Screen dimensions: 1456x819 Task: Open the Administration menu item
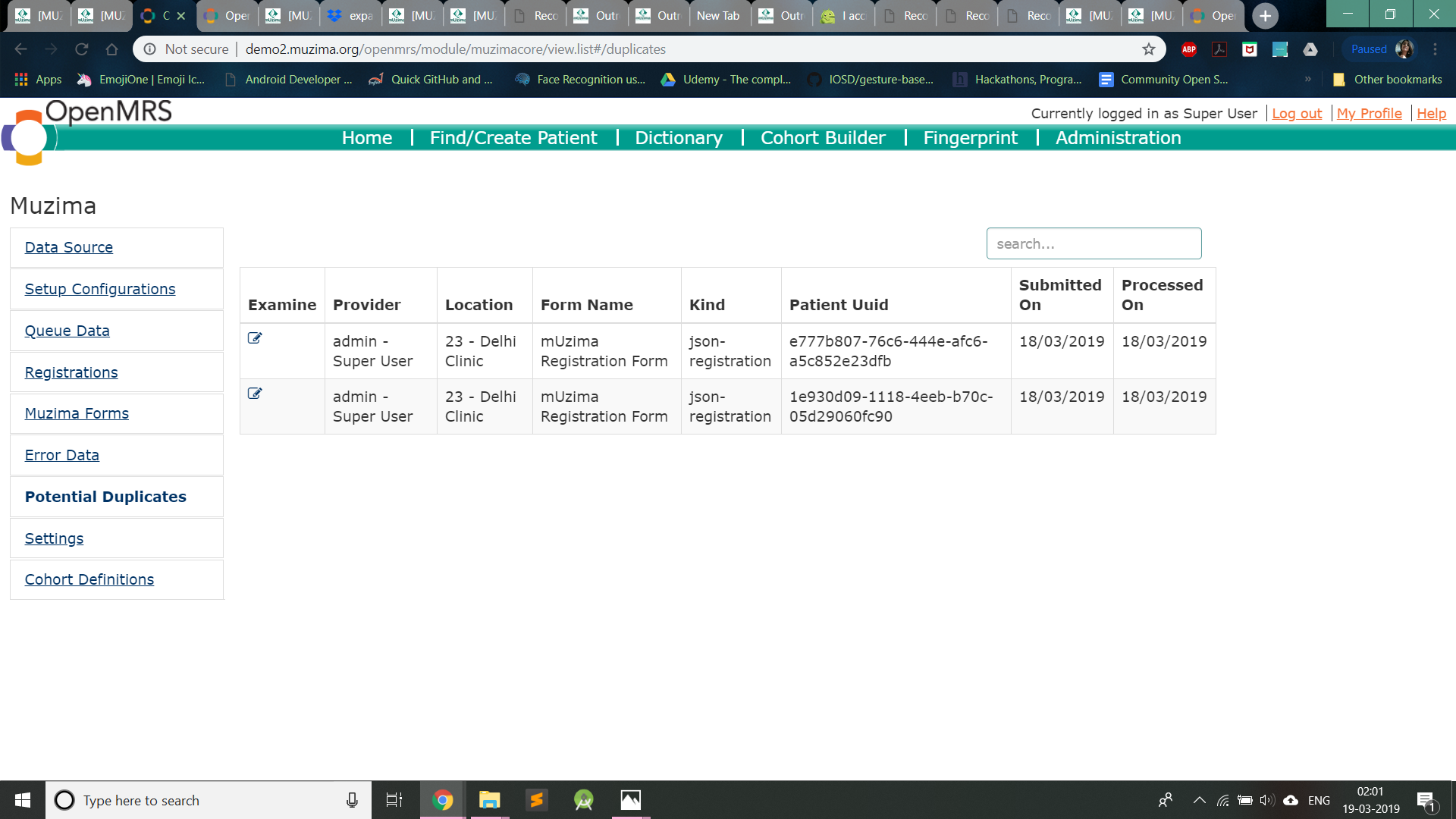pyautogui.click(x=1119, y=138)
